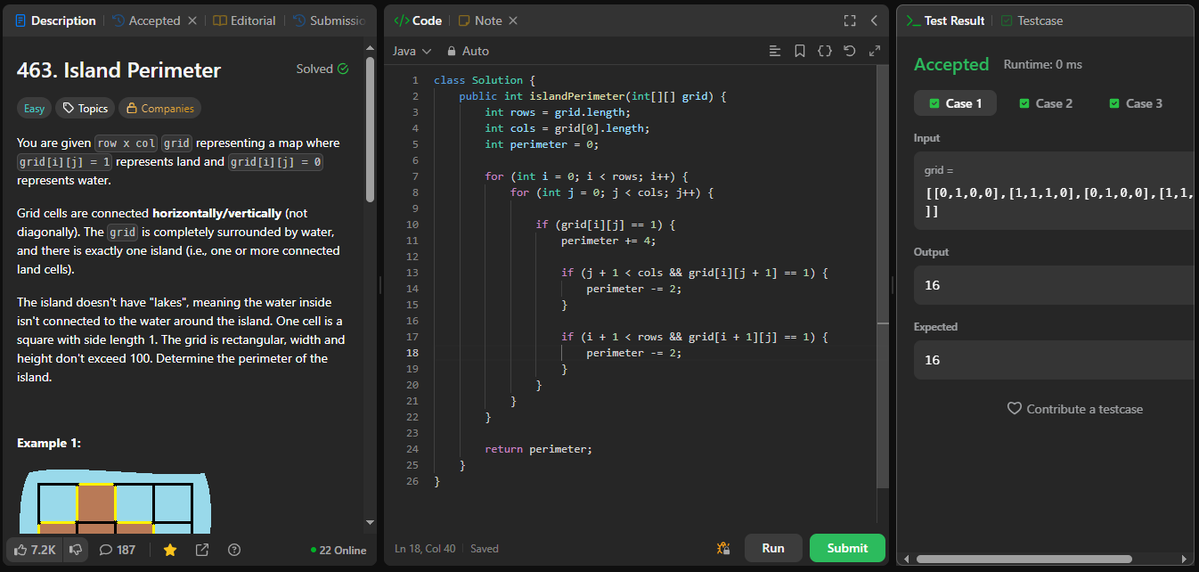The height and width of the screenshot is (572, 1199).
Task: Toggle fullscreen icon in Code panel header
Action: coord(850,21)
